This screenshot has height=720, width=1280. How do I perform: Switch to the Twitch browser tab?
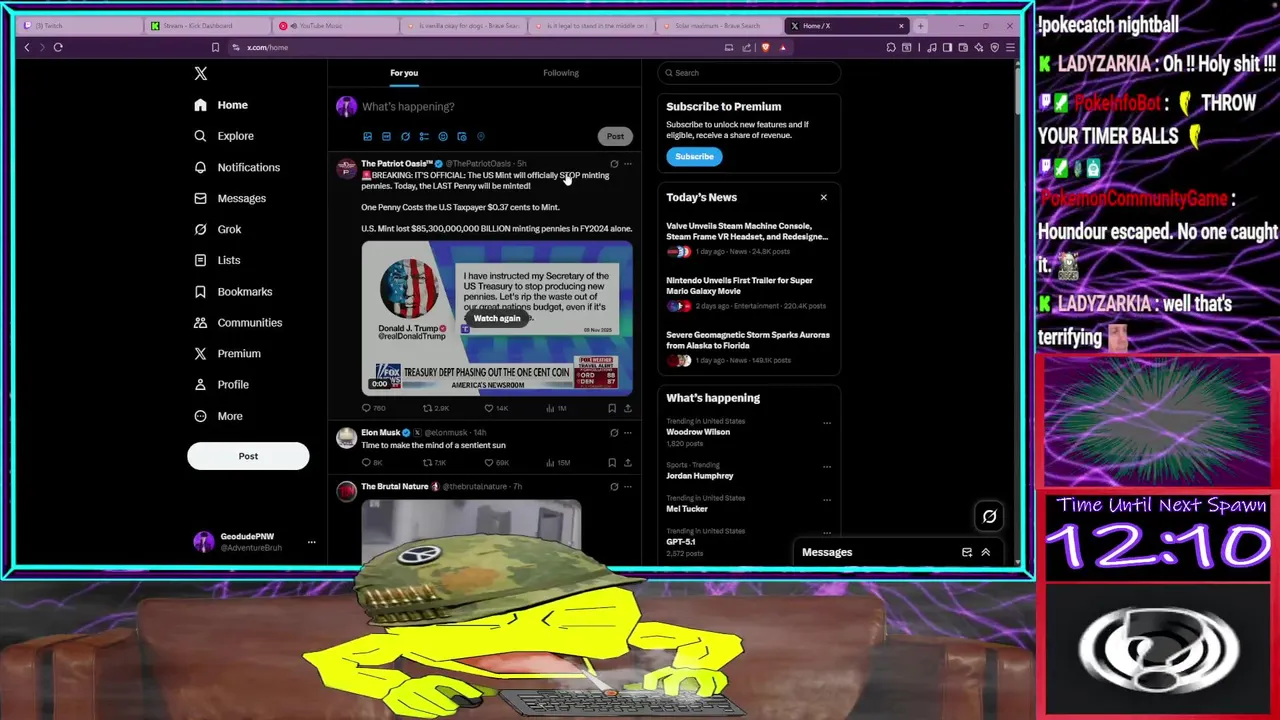pos(78,25)
